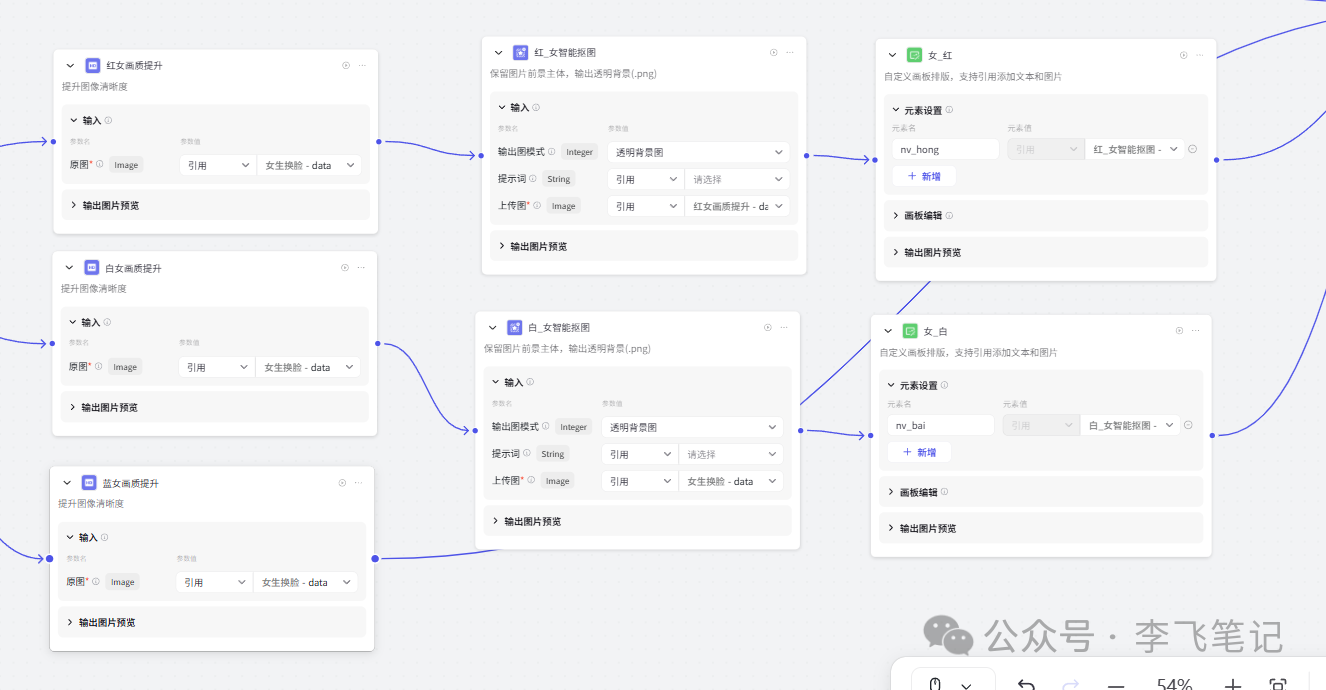Collapse 元素设置 section in 女_白 node

892,385
